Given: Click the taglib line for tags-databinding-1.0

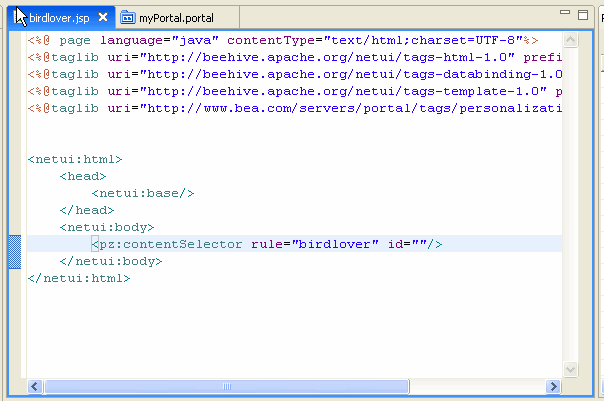Looking at the screenshot, I should (x=295, y=74).
